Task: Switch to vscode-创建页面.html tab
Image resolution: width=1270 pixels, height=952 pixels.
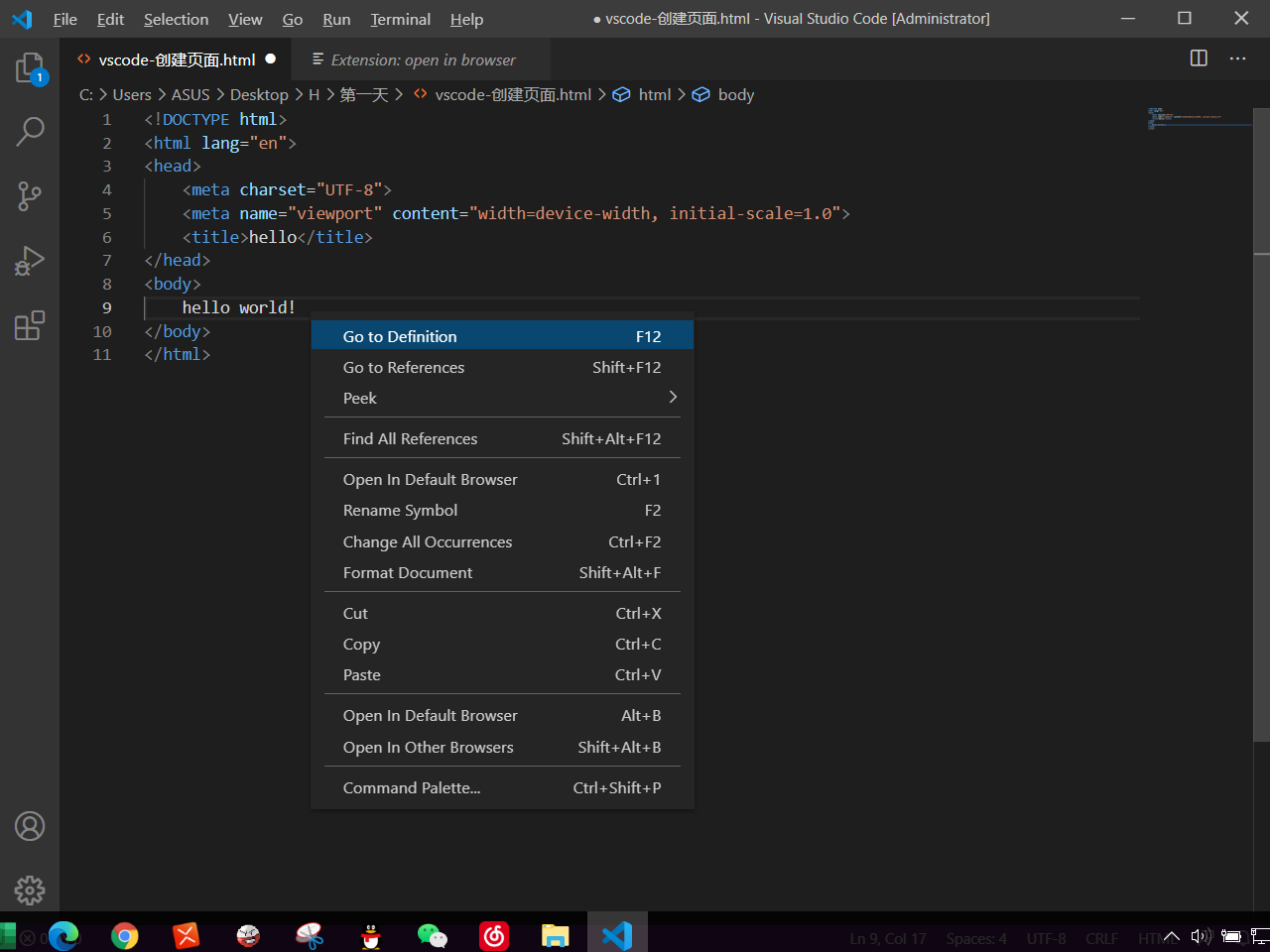Action: click(x=175, y=59)
